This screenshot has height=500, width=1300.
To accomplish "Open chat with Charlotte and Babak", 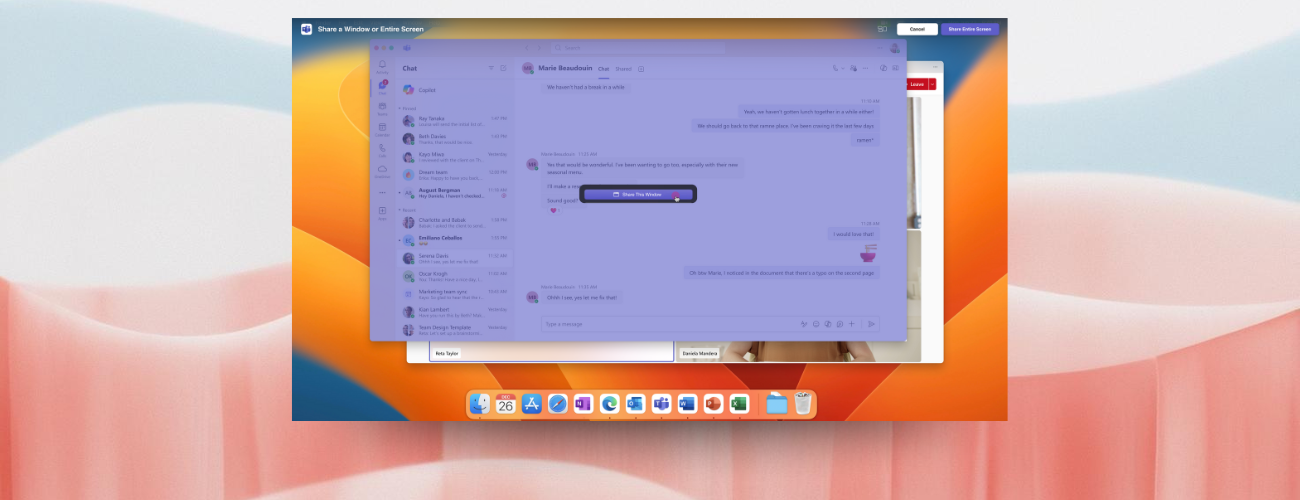I will [x=456, y=222].
